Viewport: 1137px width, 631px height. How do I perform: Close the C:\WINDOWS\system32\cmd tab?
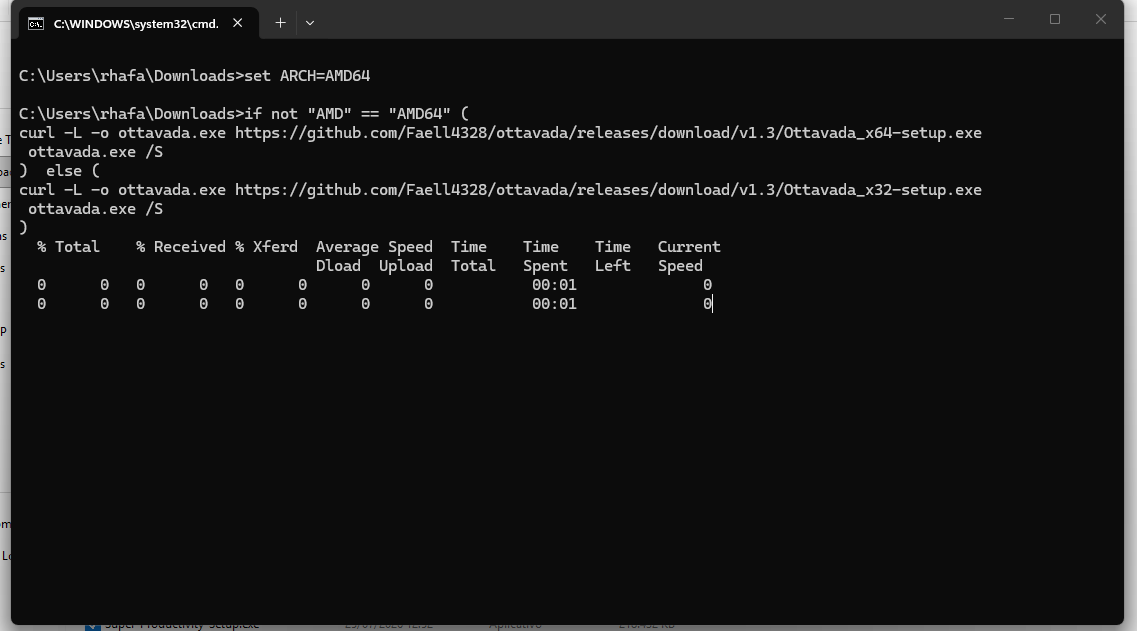(237, 23)
